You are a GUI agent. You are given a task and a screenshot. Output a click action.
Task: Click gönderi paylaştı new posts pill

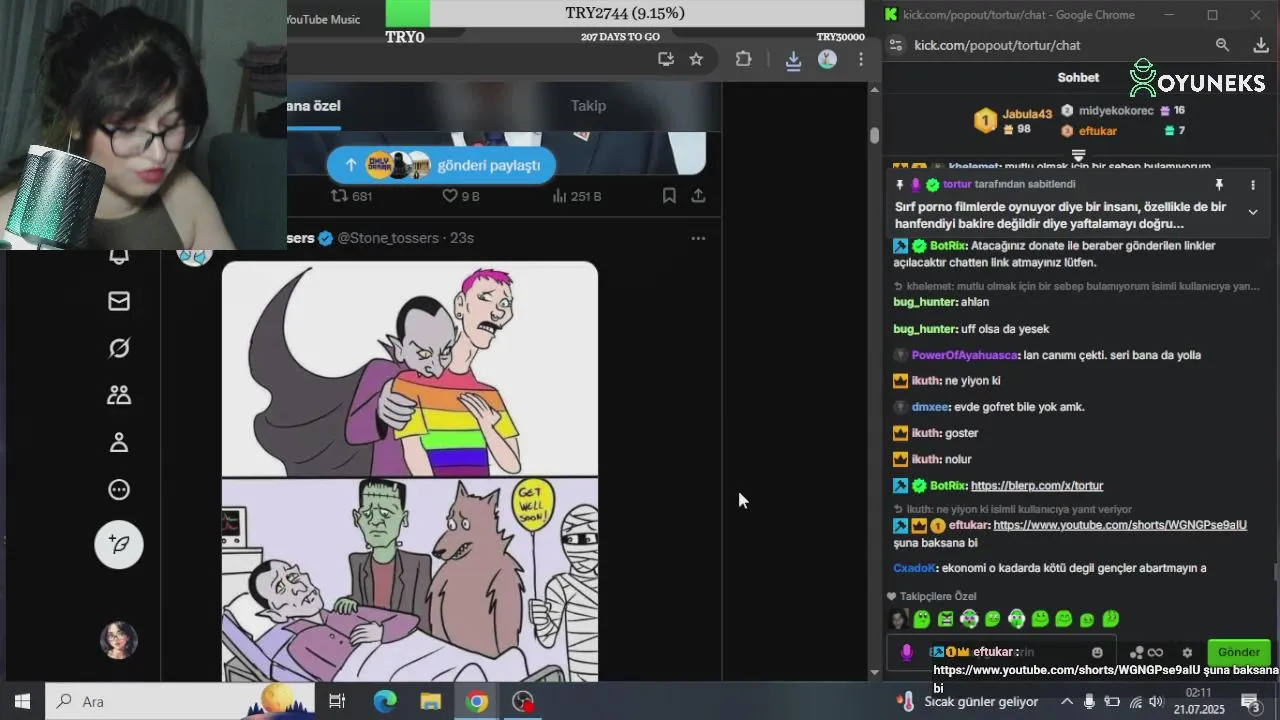(x=441, y=165)
